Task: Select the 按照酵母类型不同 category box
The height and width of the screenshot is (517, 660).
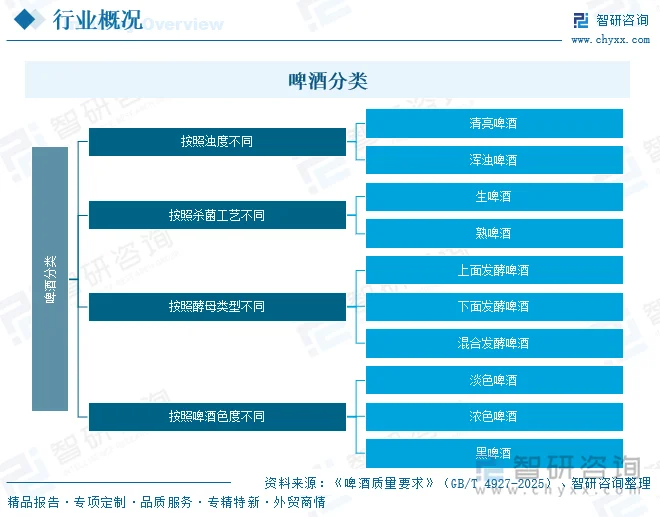Action: (217, 306)
